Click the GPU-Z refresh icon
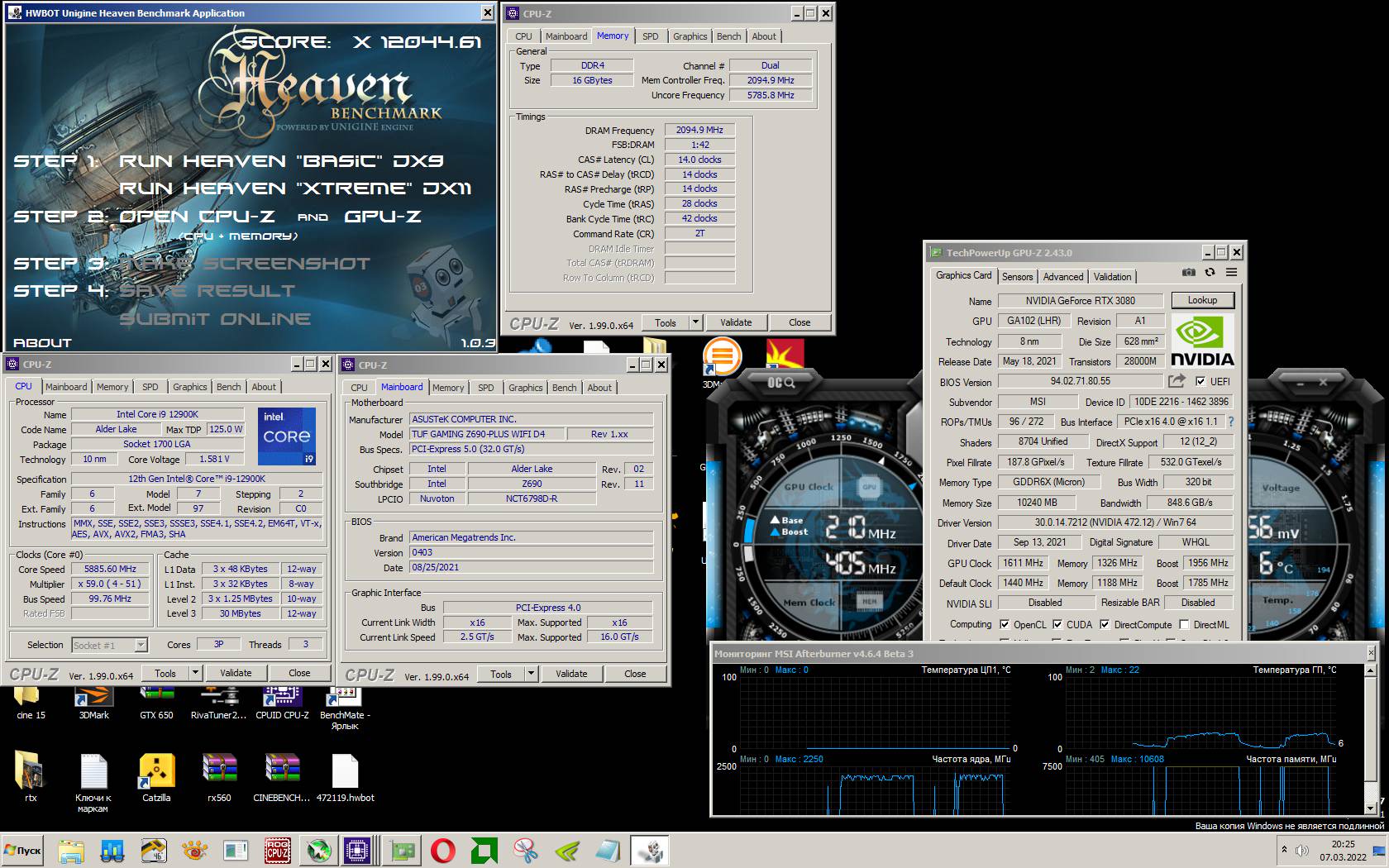 coord(1210,272)
